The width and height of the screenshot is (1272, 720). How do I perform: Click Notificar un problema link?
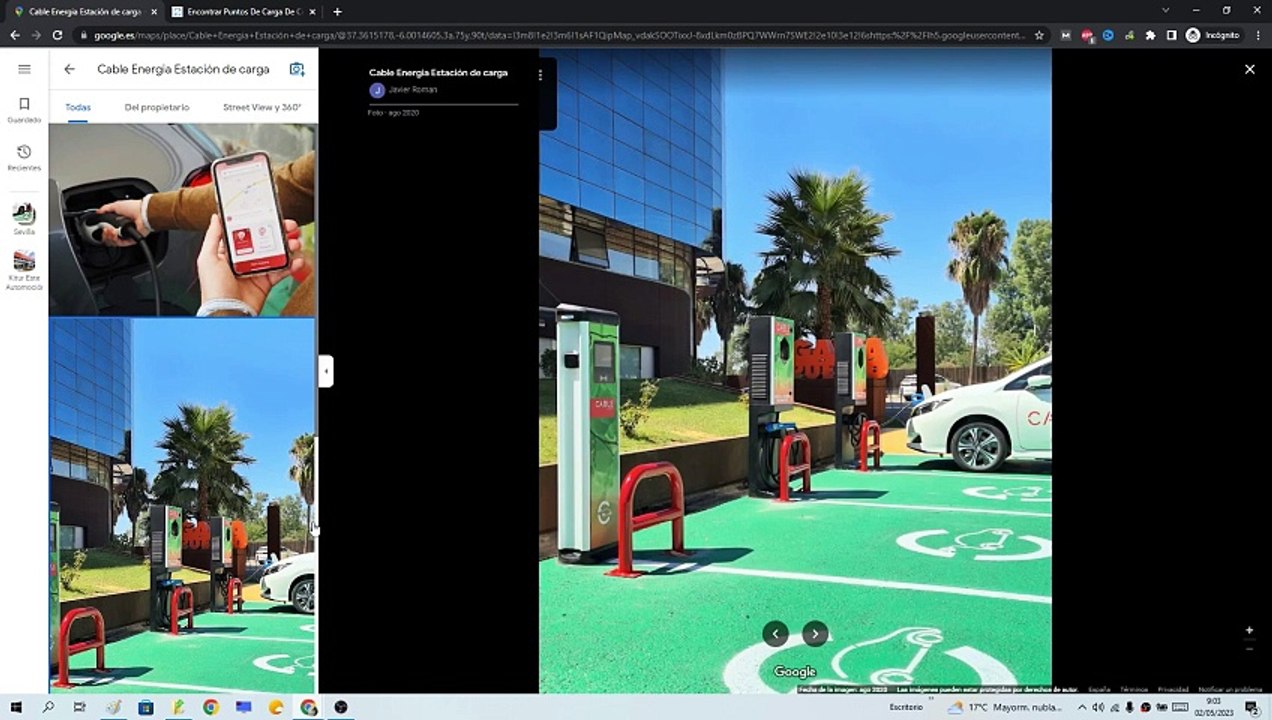pyautogui.click(x=1229, y=689)
